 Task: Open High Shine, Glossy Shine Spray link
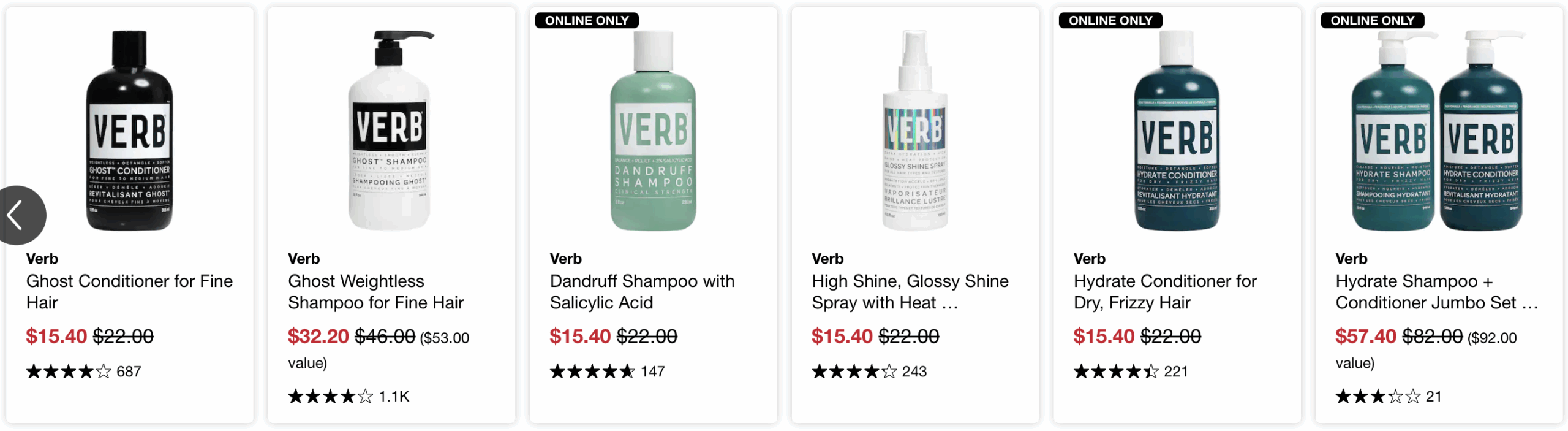[910, 292]
